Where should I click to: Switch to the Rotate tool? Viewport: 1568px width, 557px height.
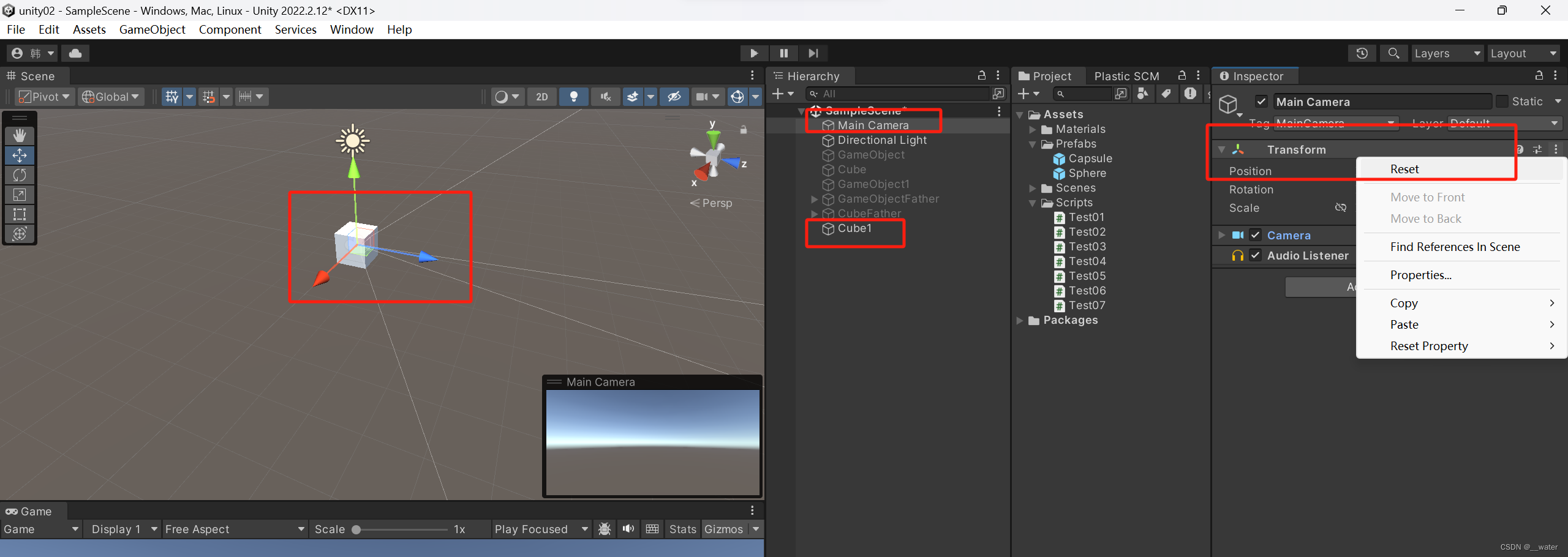coord(20,175)
